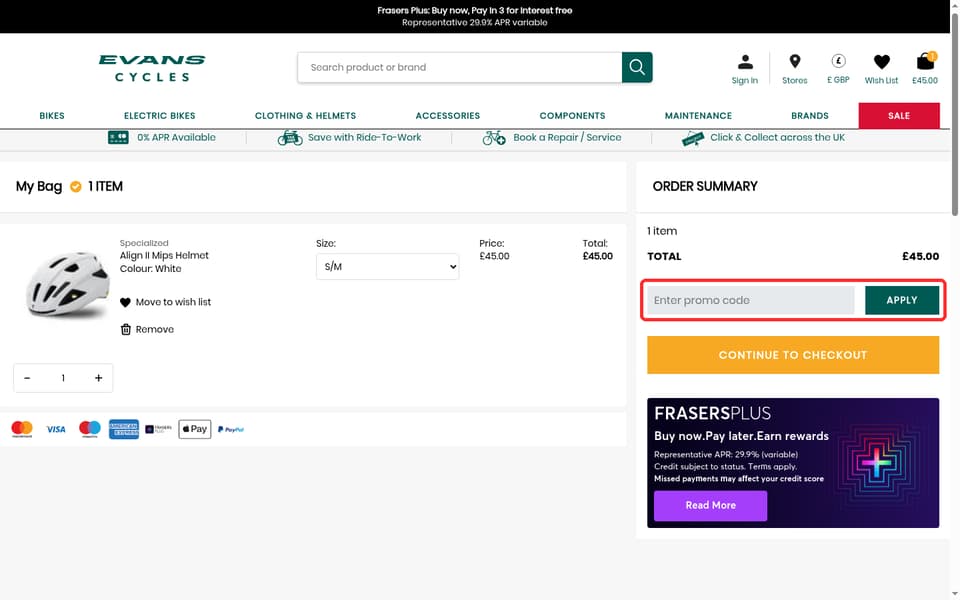Click the Frasers Plus top banner text

474,10
